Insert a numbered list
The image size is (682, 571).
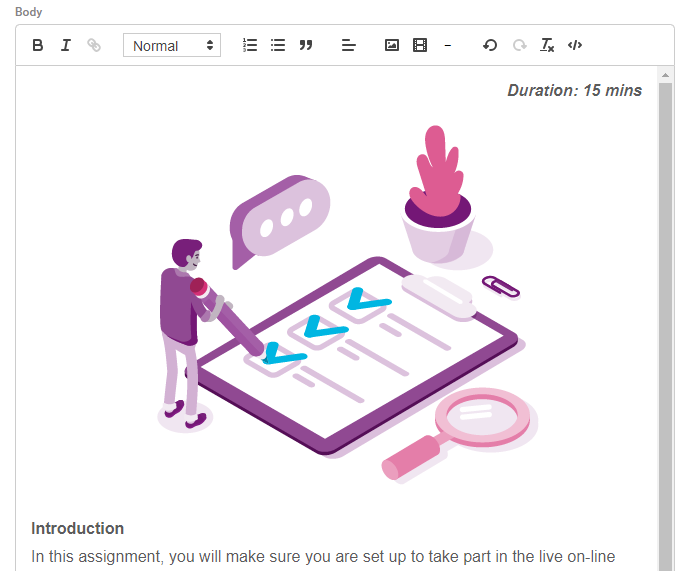[x=250, y=45]
